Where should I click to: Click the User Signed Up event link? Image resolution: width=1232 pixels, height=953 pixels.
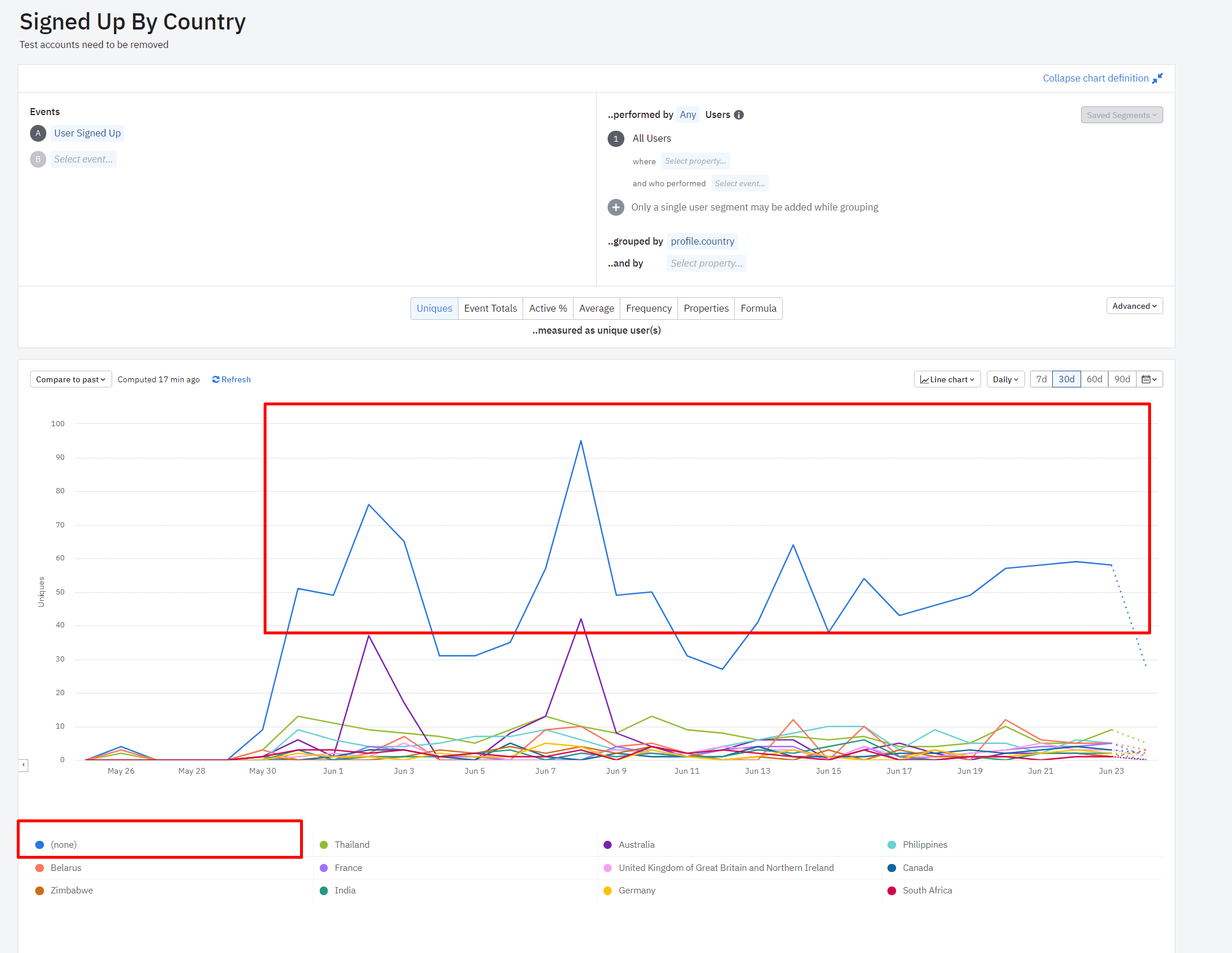[x=87, y=134]
